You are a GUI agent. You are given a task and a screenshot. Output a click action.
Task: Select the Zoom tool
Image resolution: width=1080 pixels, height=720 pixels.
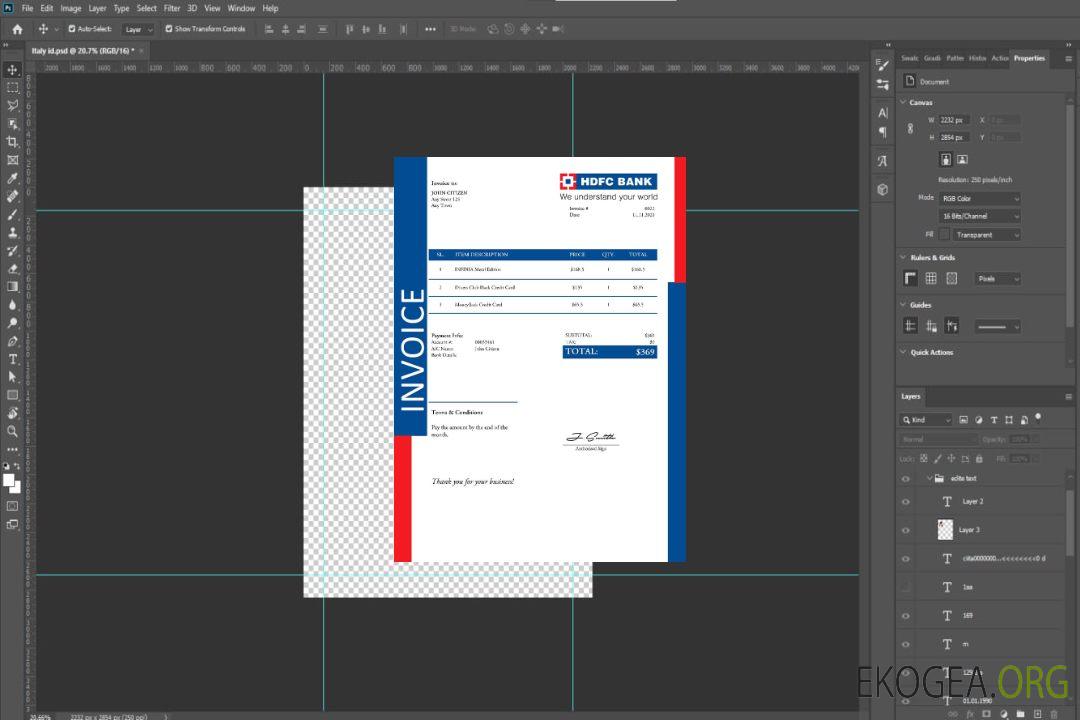[12, 431]
